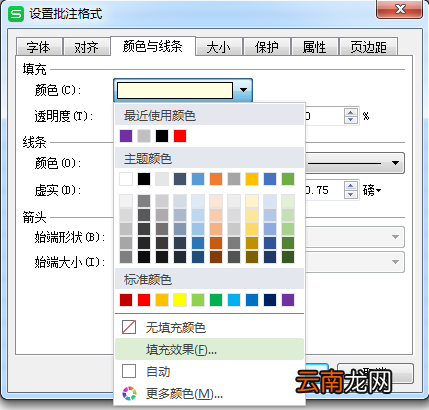This screenshot has height=410, width=429.
Task: Expand the fill 颜色 dropdown arrow
Action: click(243, 90)
